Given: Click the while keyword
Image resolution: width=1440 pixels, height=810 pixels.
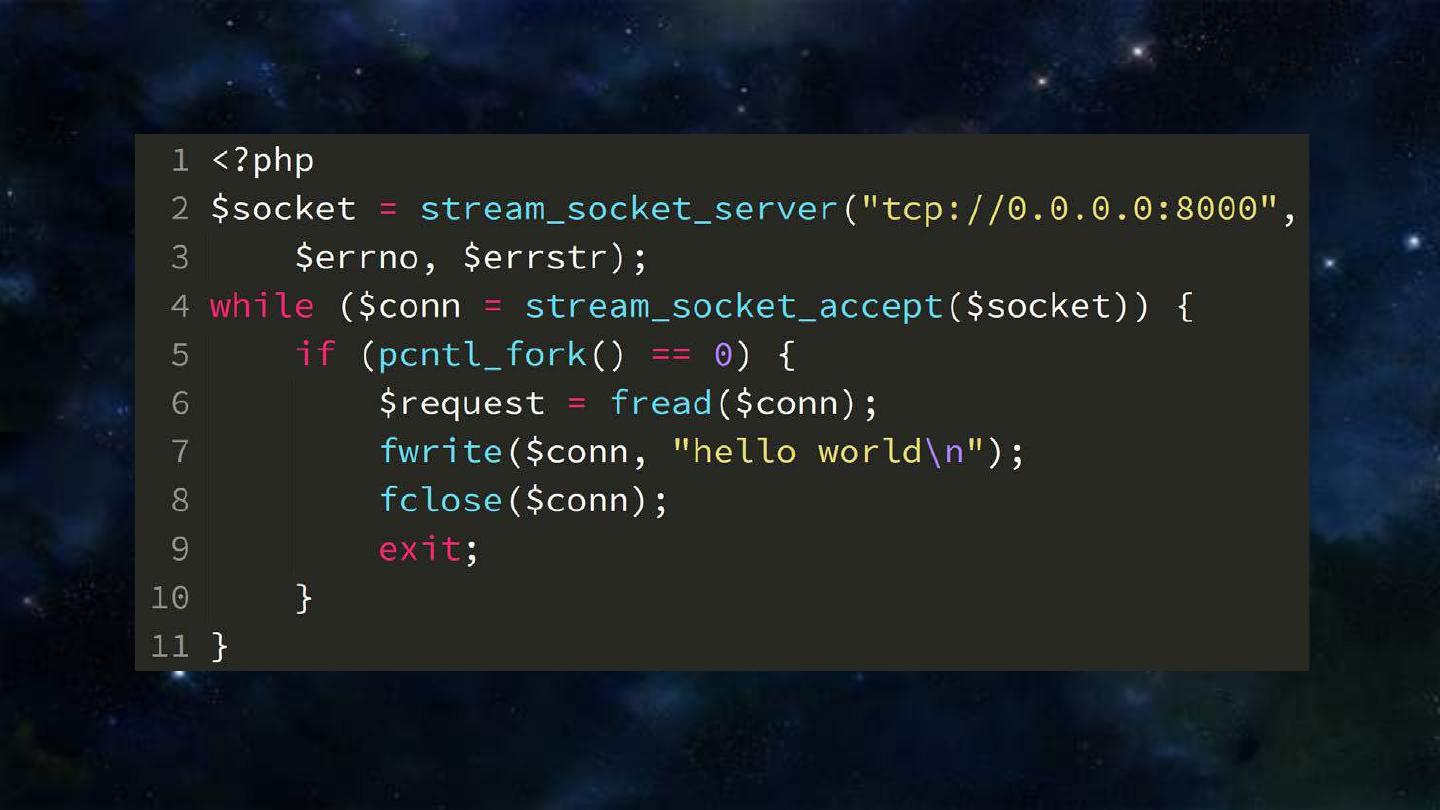Looking at the screenshot, I should 262,306.
